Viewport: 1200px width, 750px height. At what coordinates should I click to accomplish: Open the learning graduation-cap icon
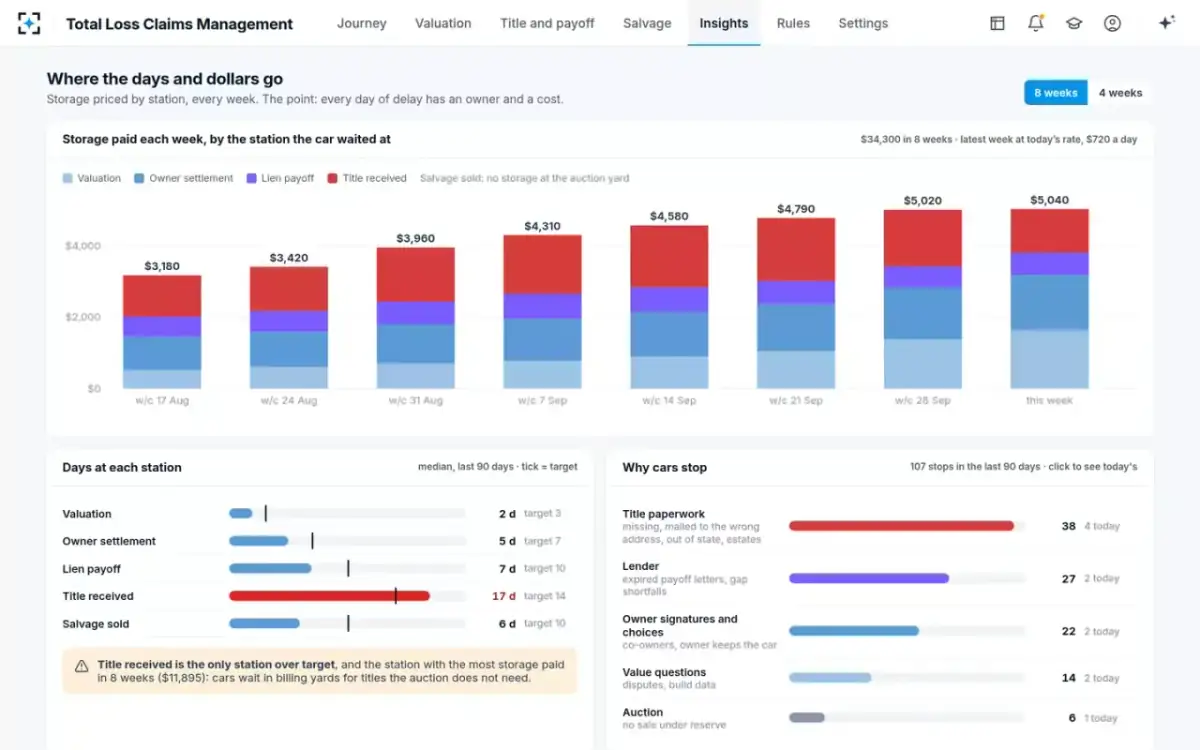(x=1074, y=23)
